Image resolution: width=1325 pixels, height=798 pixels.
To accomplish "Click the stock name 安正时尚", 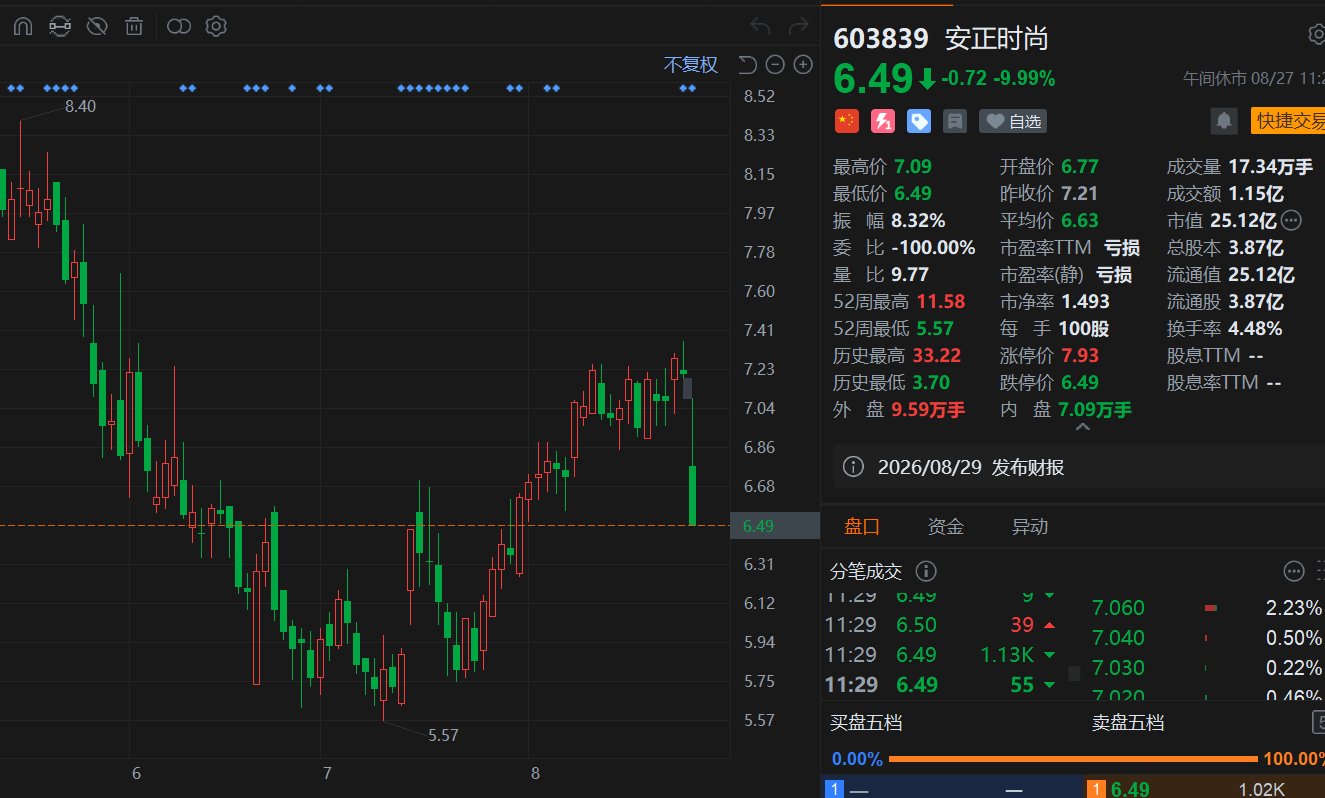I will point(997,38).
